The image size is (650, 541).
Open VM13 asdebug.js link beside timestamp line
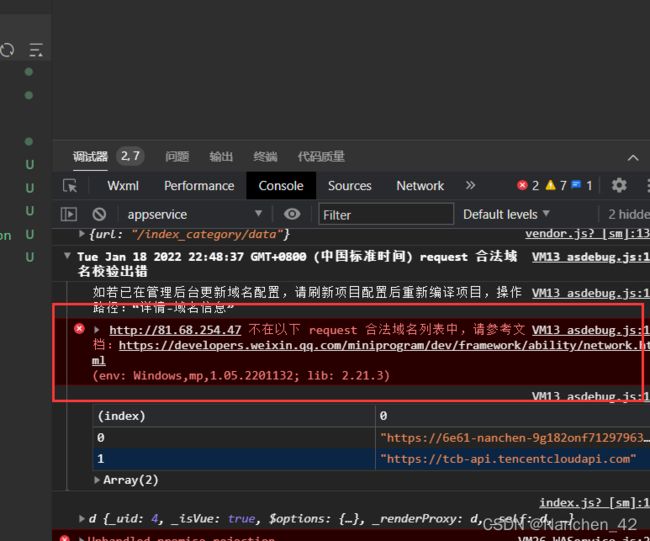tap(590, 257)
